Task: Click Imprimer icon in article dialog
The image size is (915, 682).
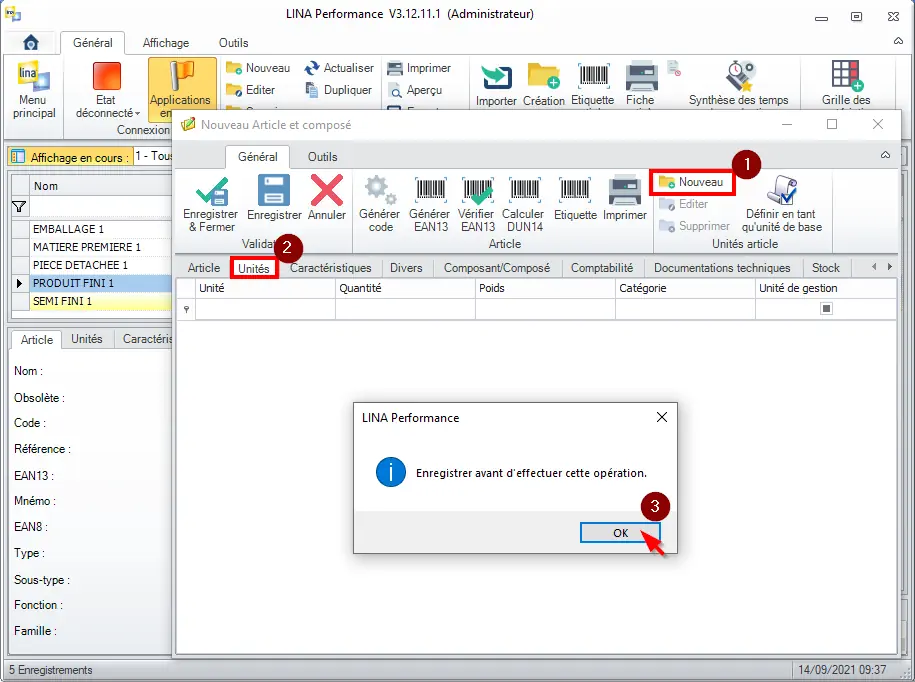Action: click(x=625, y=190)
